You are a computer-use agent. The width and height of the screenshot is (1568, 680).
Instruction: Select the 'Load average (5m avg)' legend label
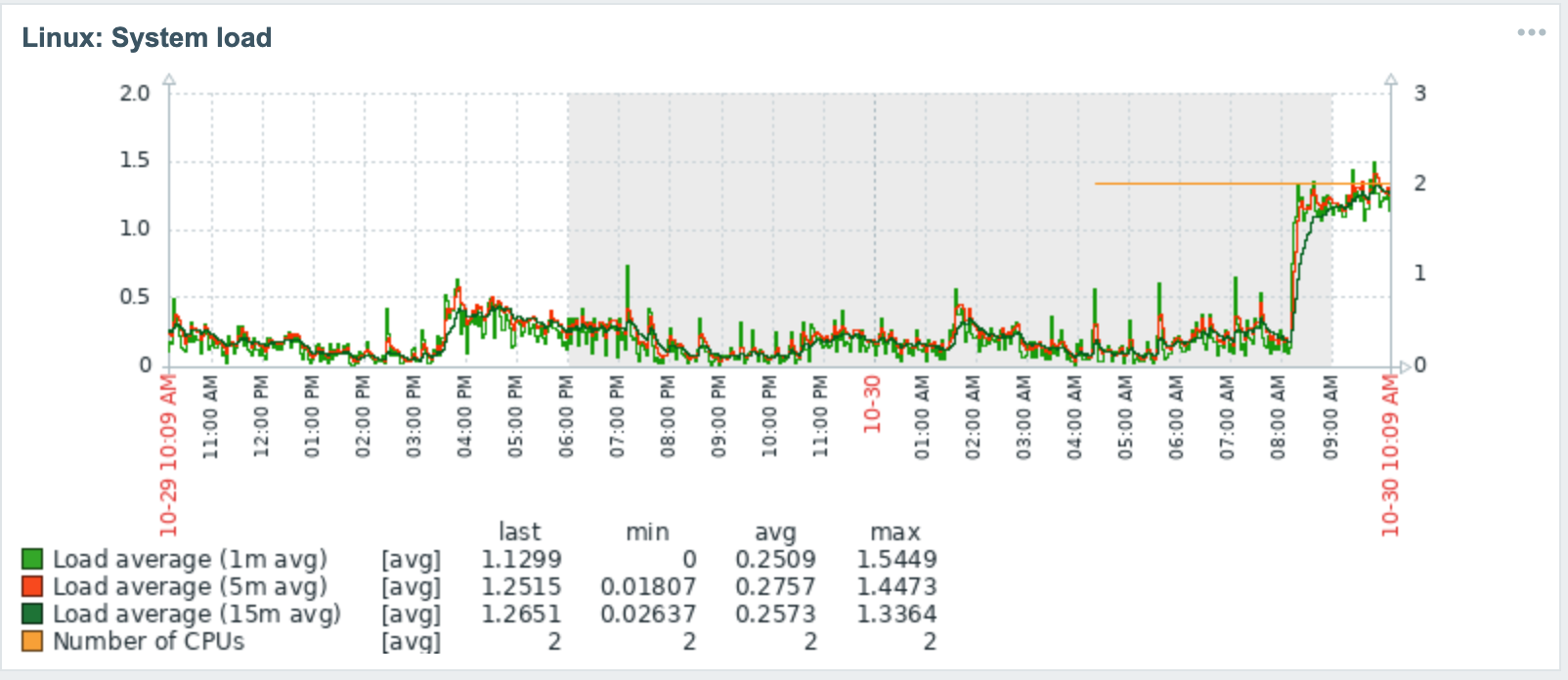pyautogui.click(x=190, y=587)
